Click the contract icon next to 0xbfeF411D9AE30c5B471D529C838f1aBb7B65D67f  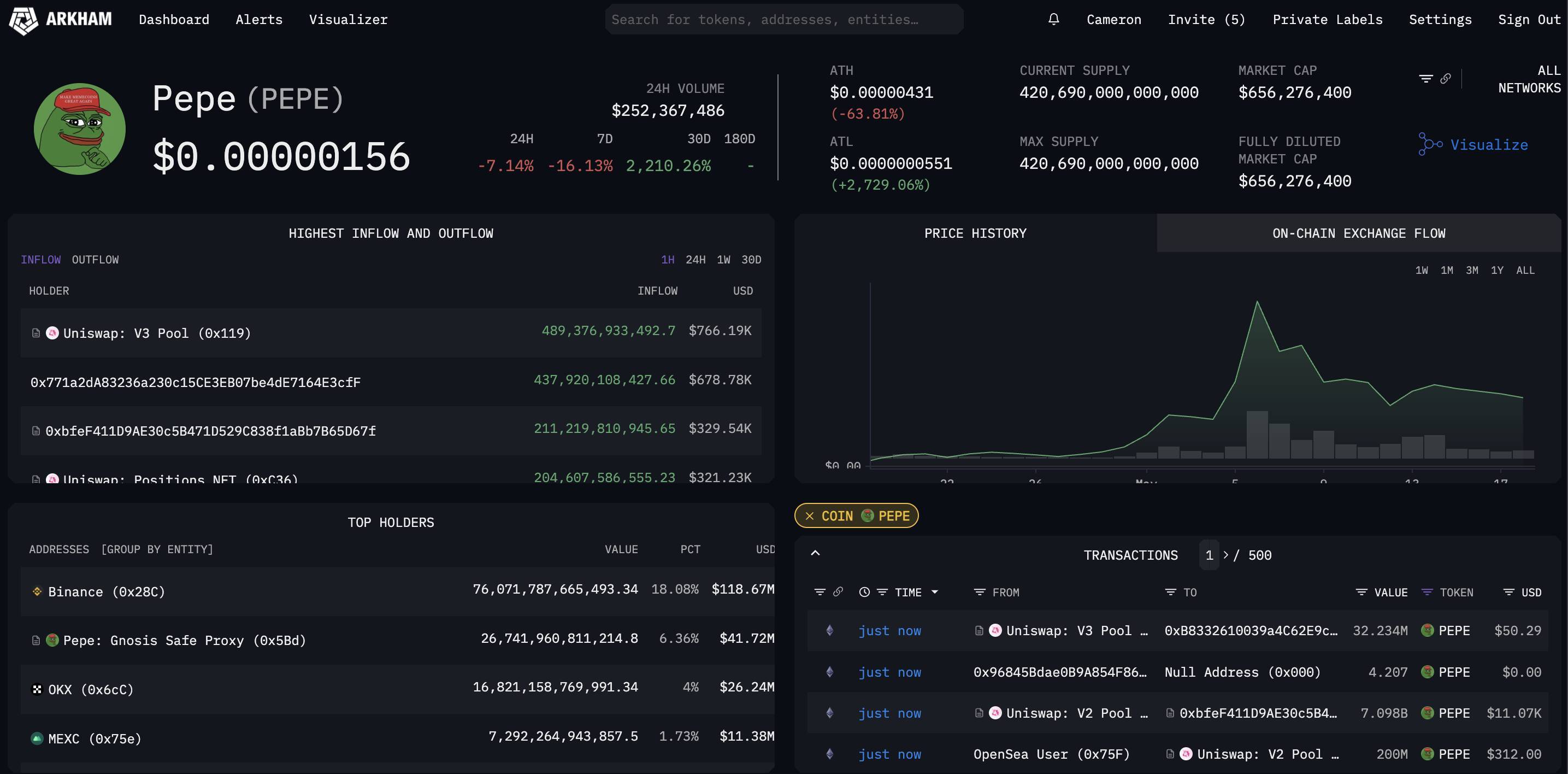(x=36, y=431)
